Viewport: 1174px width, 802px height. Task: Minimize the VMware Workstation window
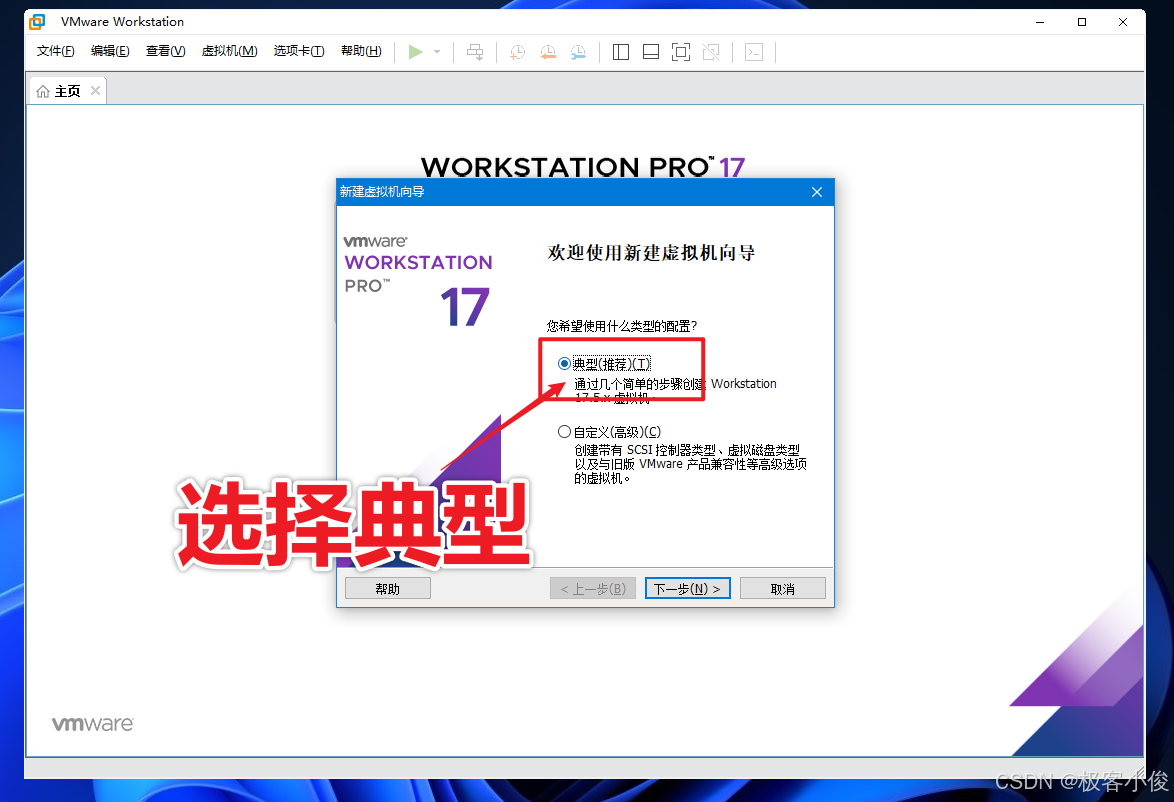click(1040, 22)
